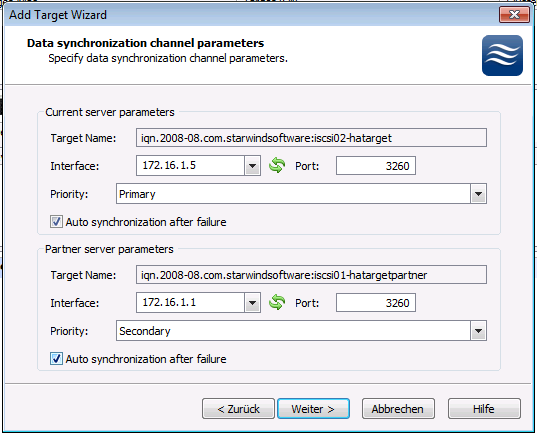Expand the Secondary priority dropdown
537x434 pixels.
478,331
